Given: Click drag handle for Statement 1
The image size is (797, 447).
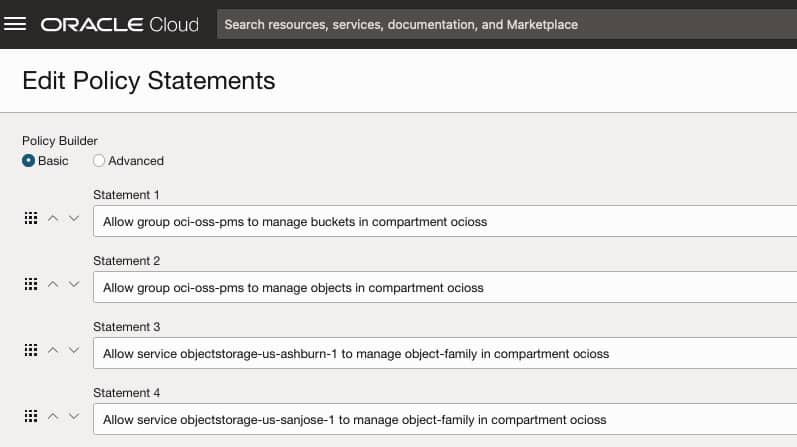Looking at the screenshot, I should (30, 219).
